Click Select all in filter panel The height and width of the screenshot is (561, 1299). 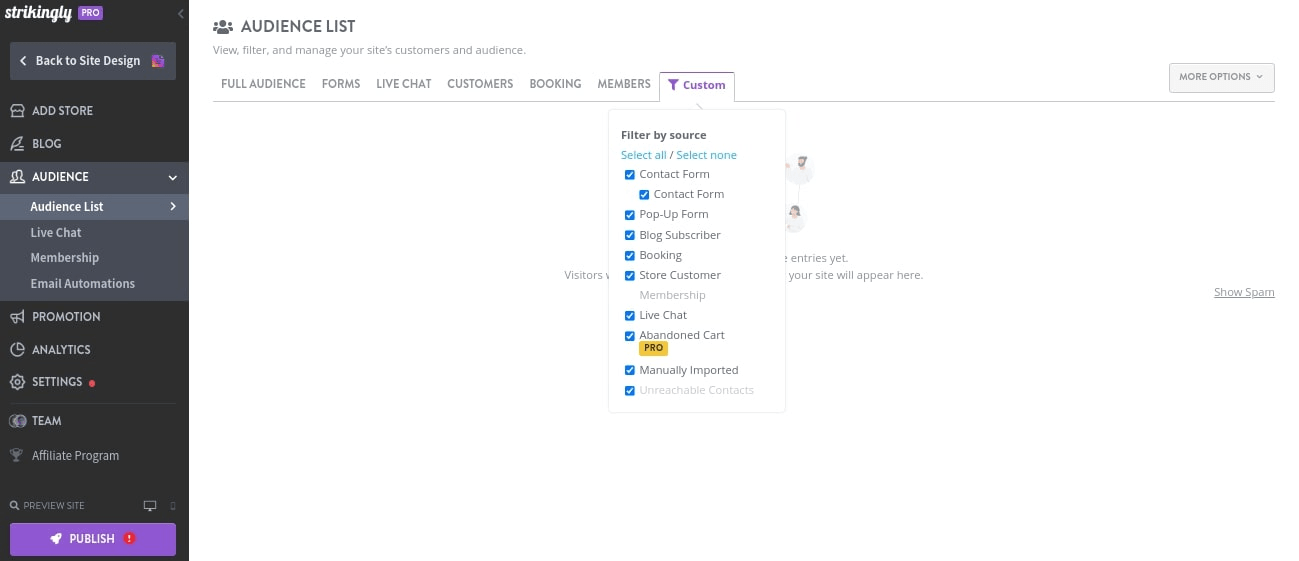643,155
